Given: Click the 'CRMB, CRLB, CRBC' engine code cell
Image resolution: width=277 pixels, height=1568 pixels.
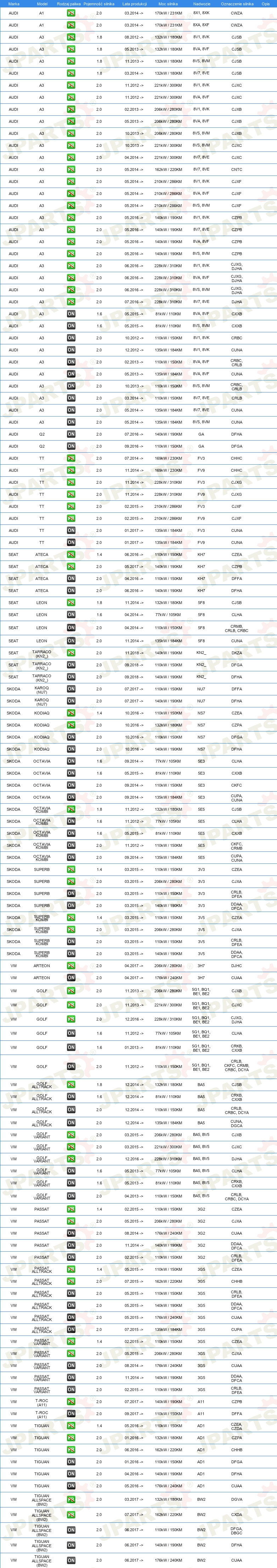Looking at the screenshot, I should (236, 628).
